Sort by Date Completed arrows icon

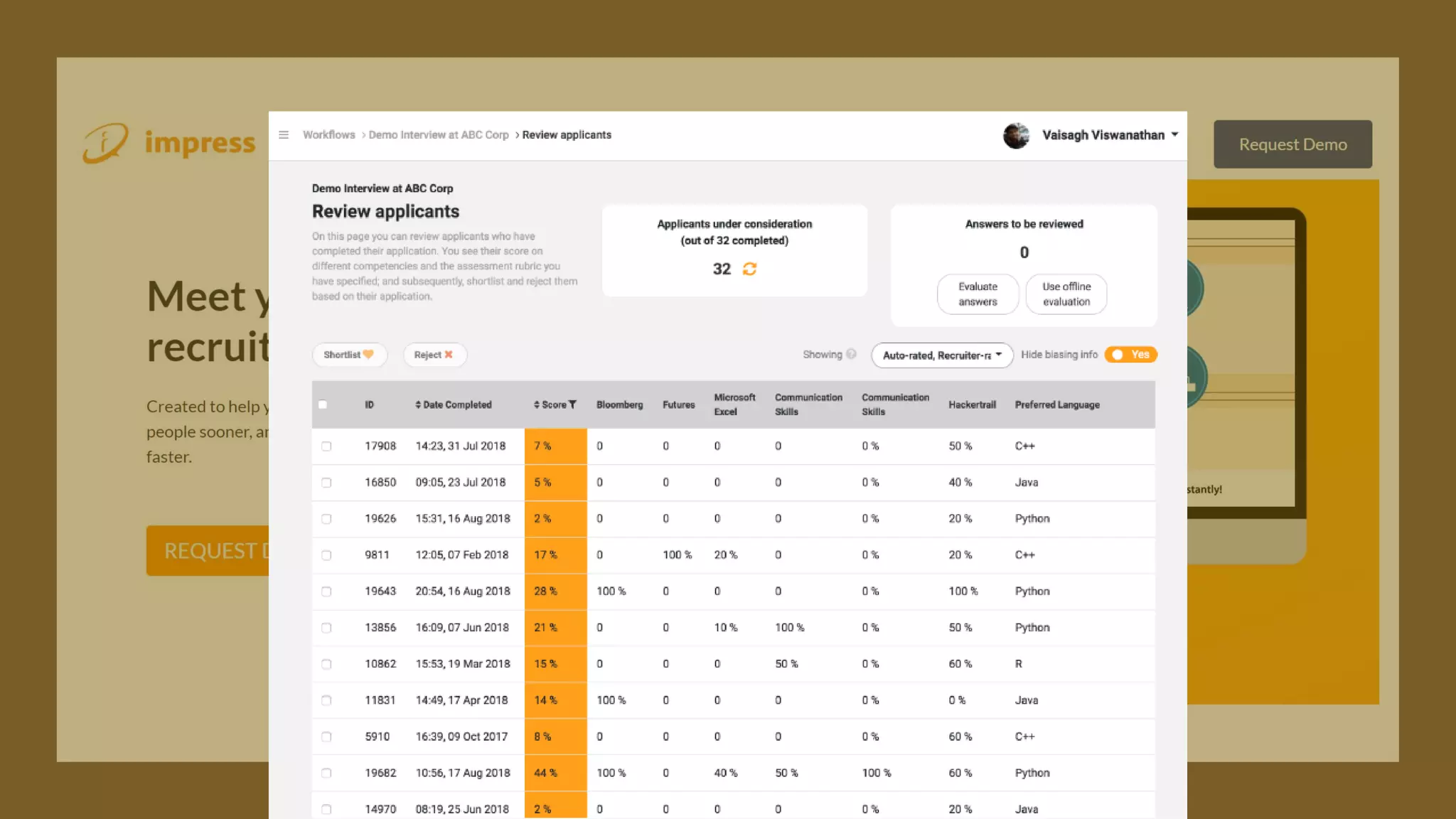418,405
